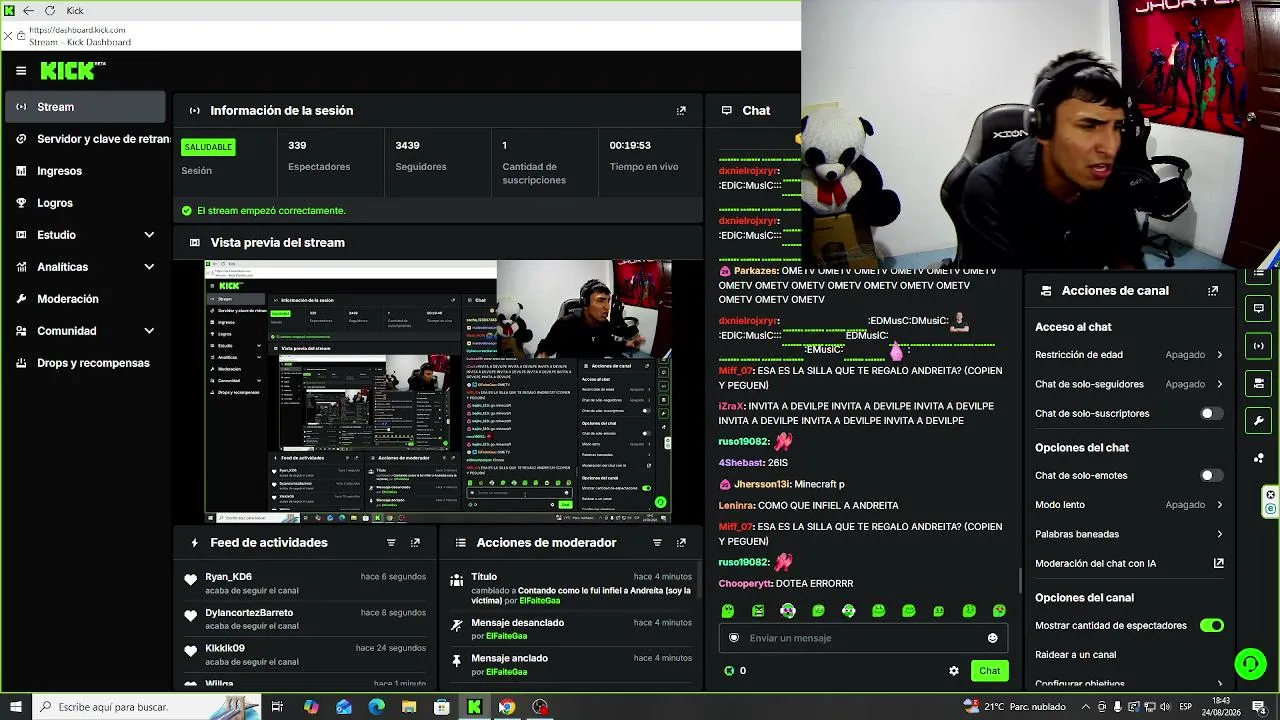Open Ryan_KD6 profile in activity feed
This screenshot has width=1280, height=720.
[x=228, y=577]
